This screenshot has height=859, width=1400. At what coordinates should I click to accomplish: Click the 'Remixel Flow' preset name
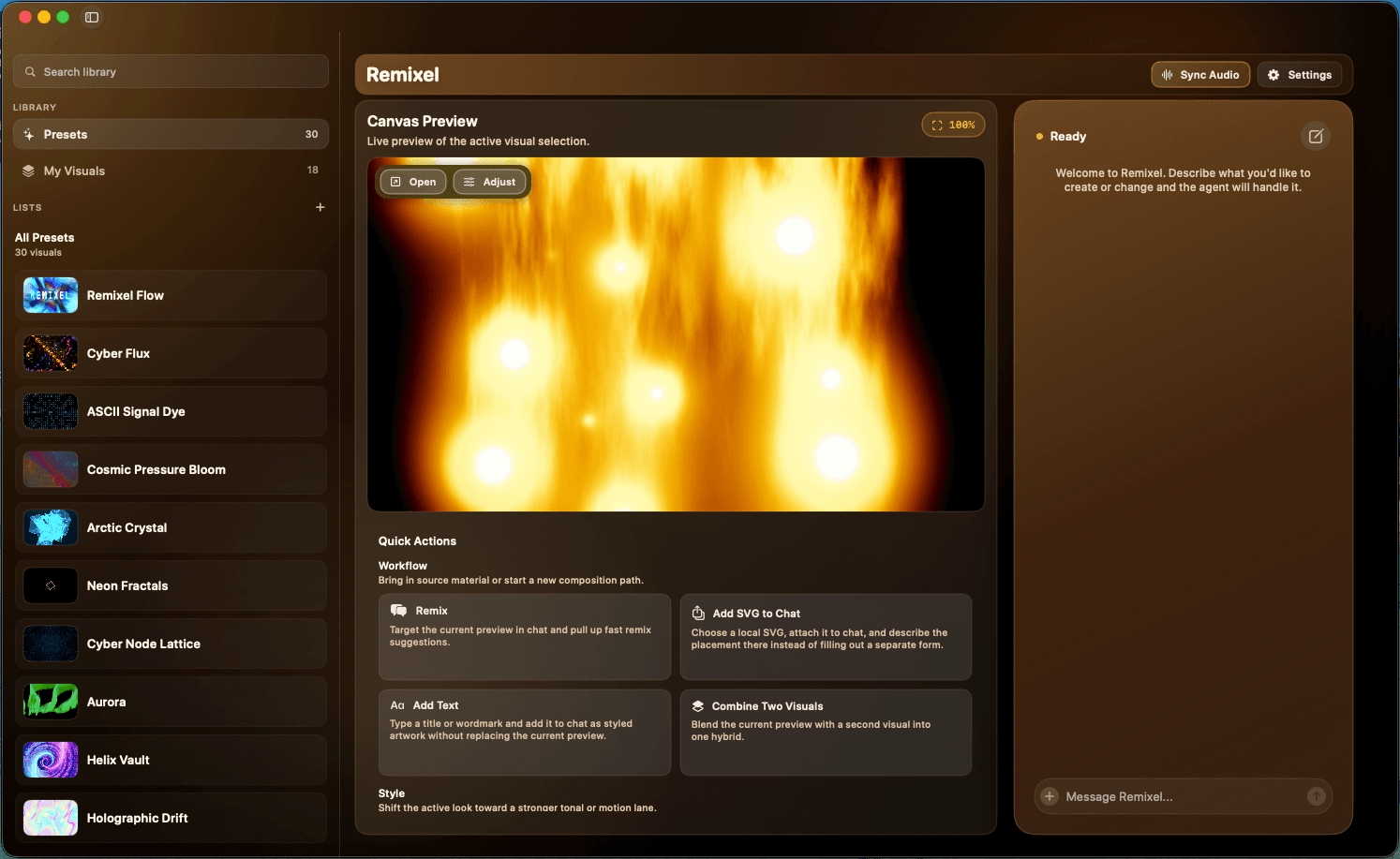click(x=126, y=295)
